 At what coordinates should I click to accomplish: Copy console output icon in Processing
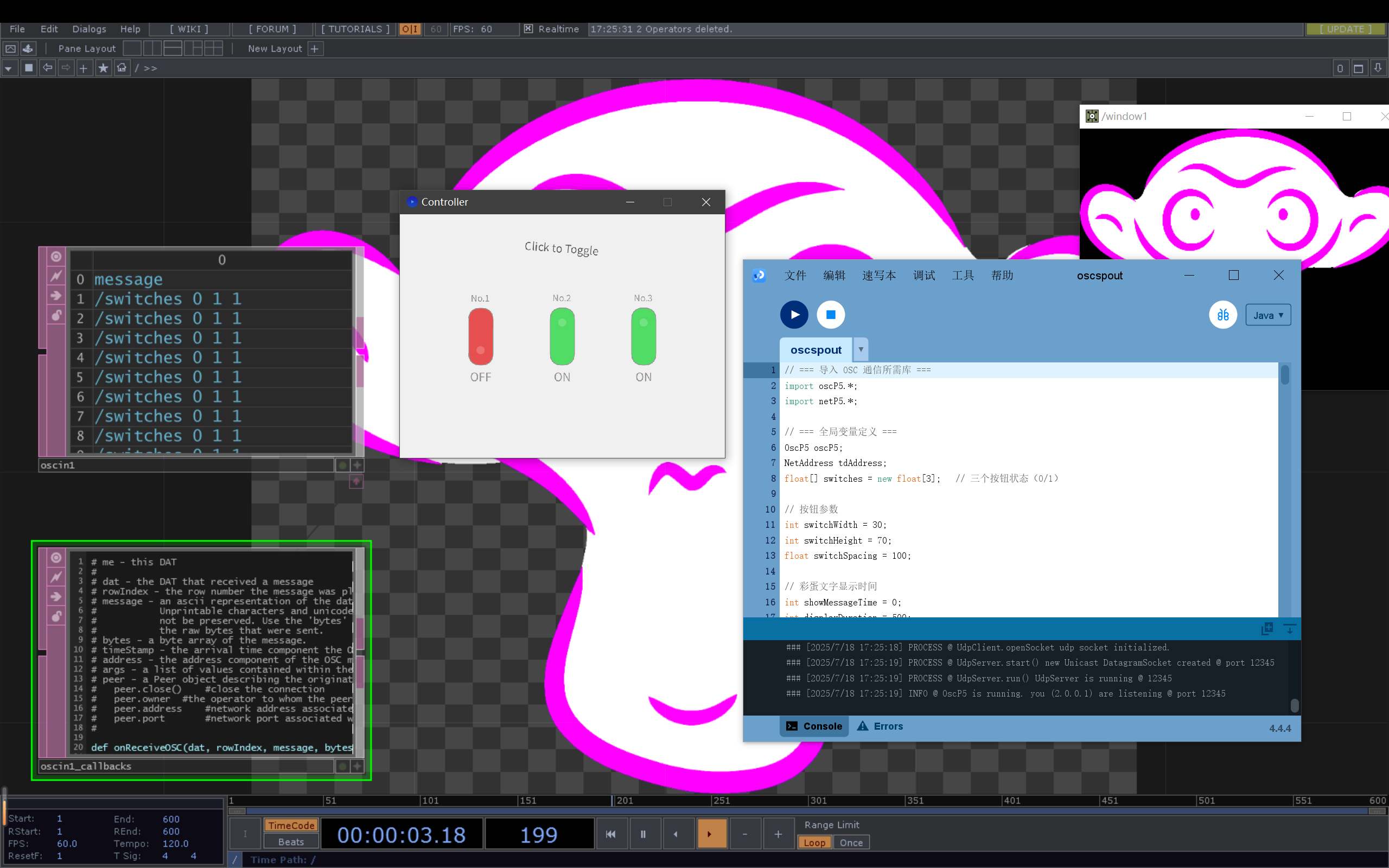point(1267,629)
